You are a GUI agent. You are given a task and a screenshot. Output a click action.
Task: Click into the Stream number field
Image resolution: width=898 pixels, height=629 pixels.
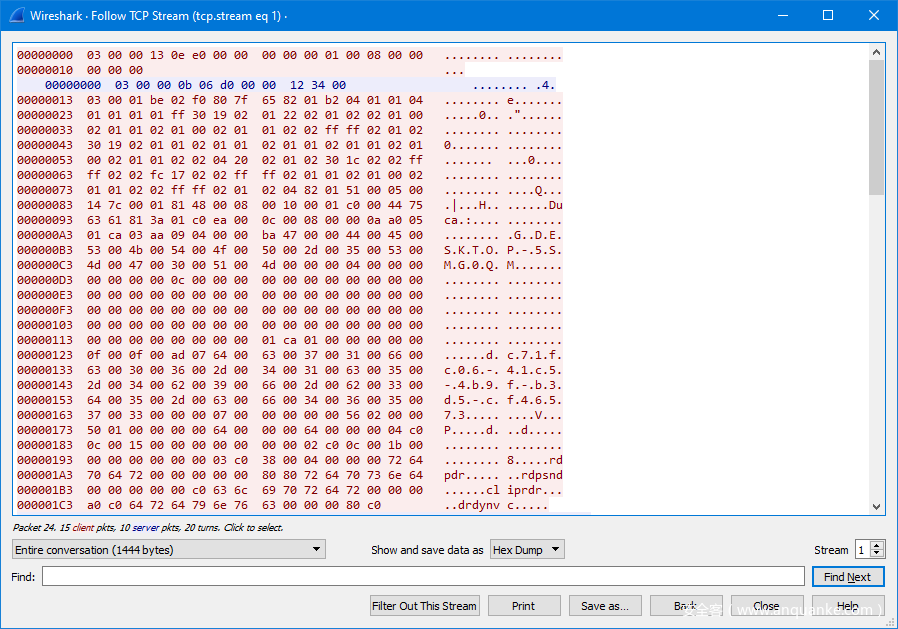click(862, 549)
